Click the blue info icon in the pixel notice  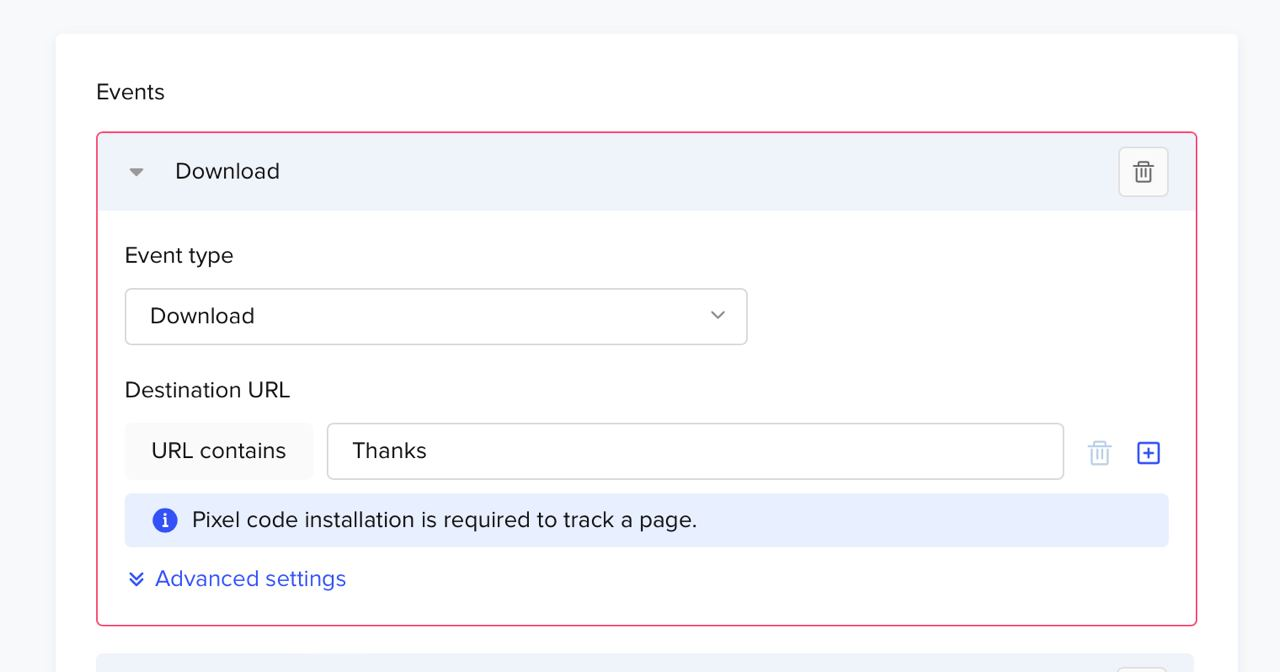click(165, 520)
